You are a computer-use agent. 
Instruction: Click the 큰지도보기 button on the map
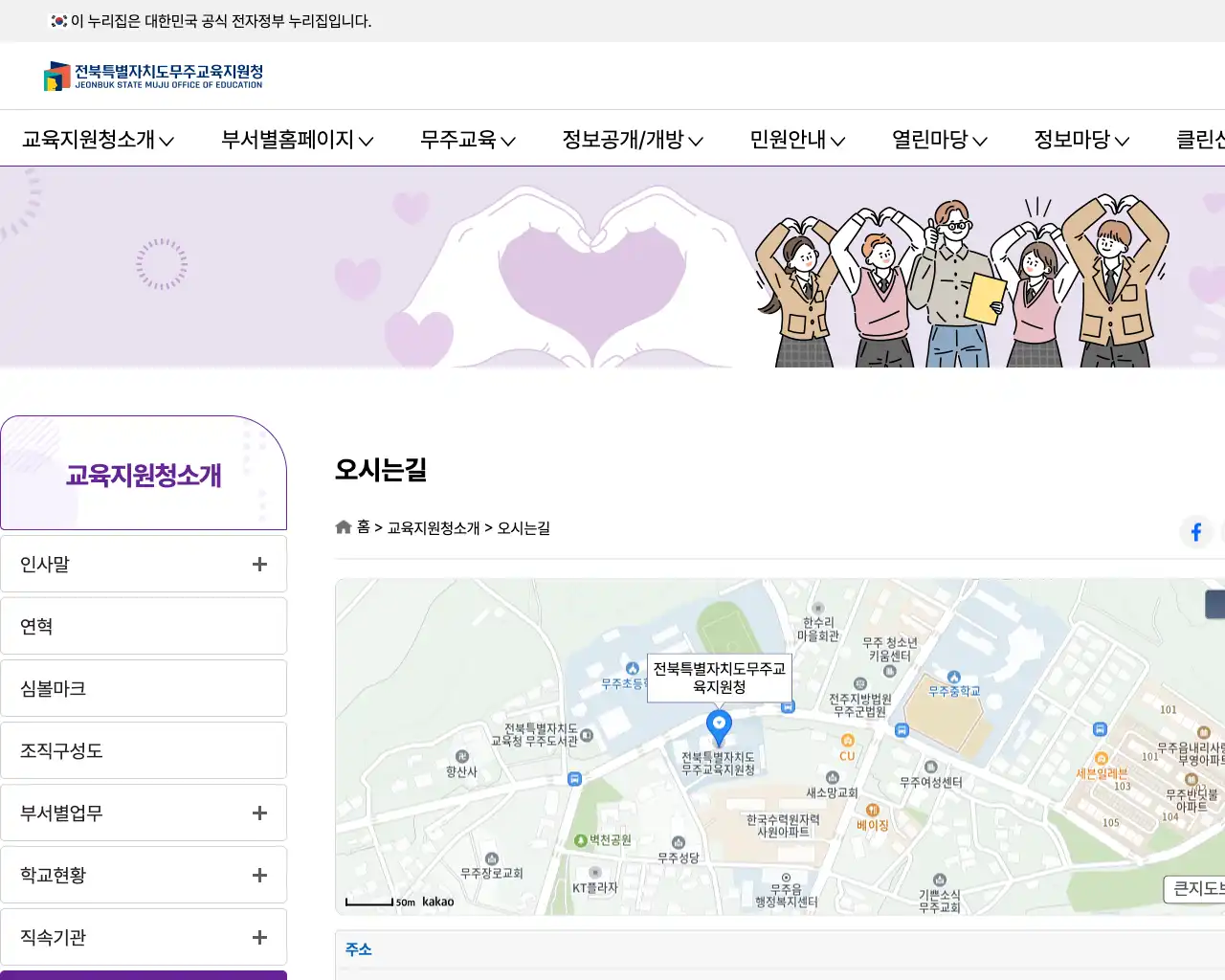1199,889
